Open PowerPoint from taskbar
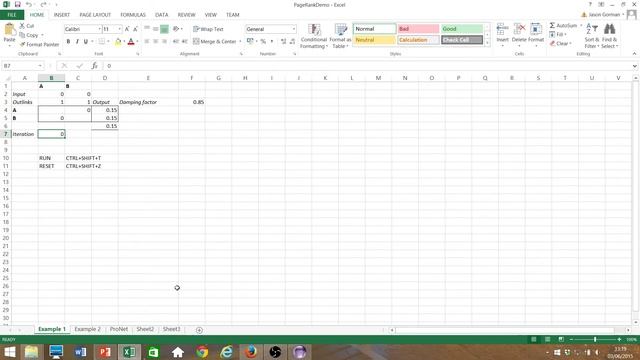The width and height of the screenshot is (640, 360). point(105,352)
